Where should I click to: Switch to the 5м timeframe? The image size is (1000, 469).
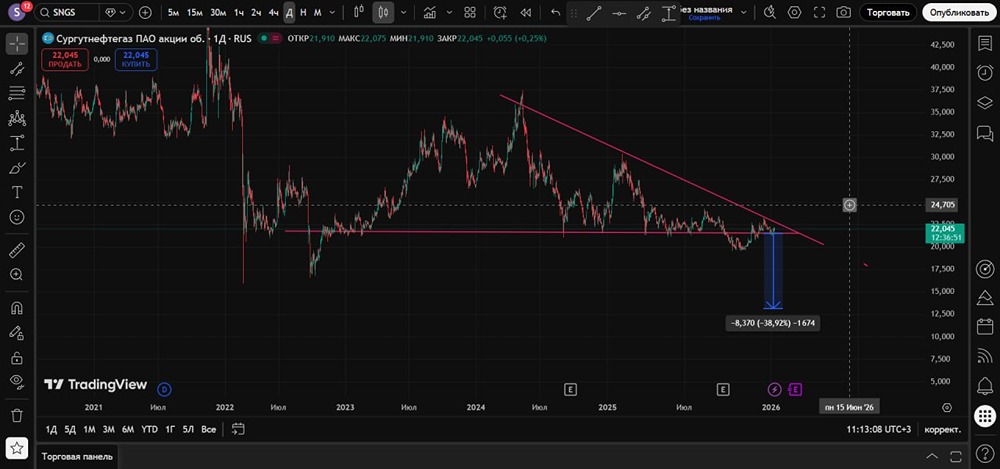pos(173,12)
